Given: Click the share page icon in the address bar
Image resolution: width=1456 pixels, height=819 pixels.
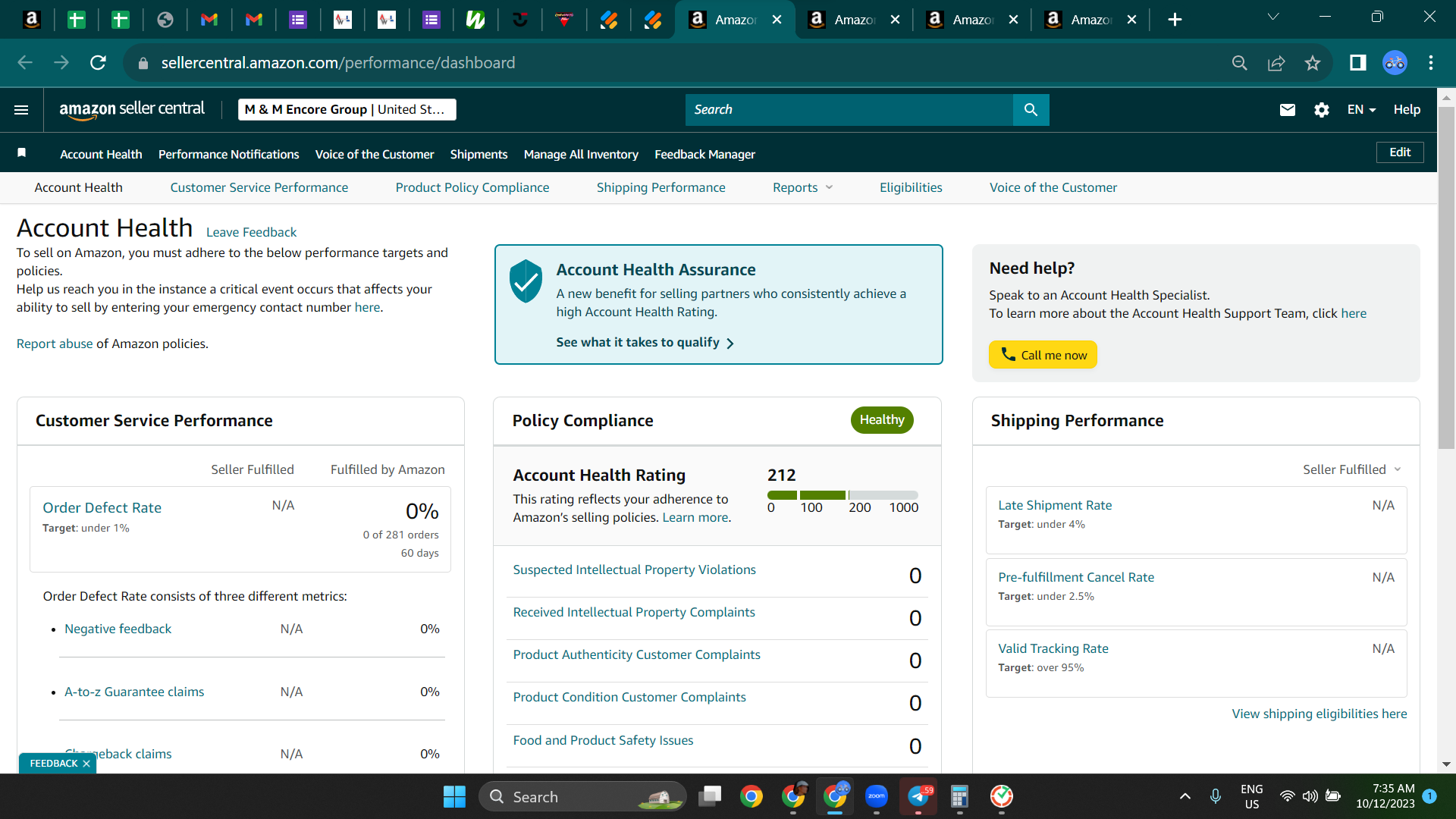Looking at the screenshot, I should (x=1276, y=63).
